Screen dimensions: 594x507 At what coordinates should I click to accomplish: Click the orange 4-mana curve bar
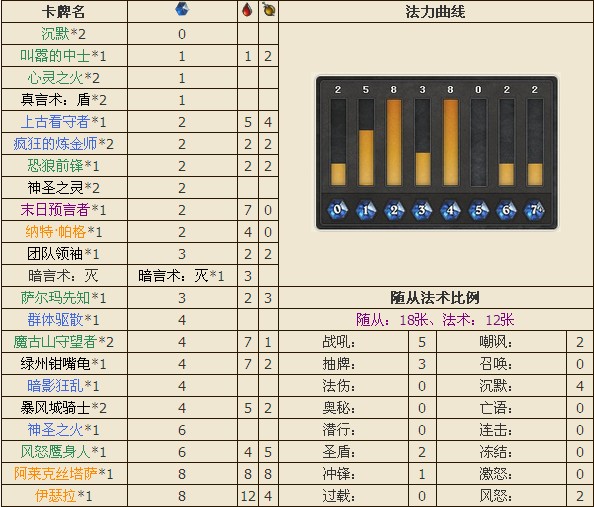[x=450, y=142]
